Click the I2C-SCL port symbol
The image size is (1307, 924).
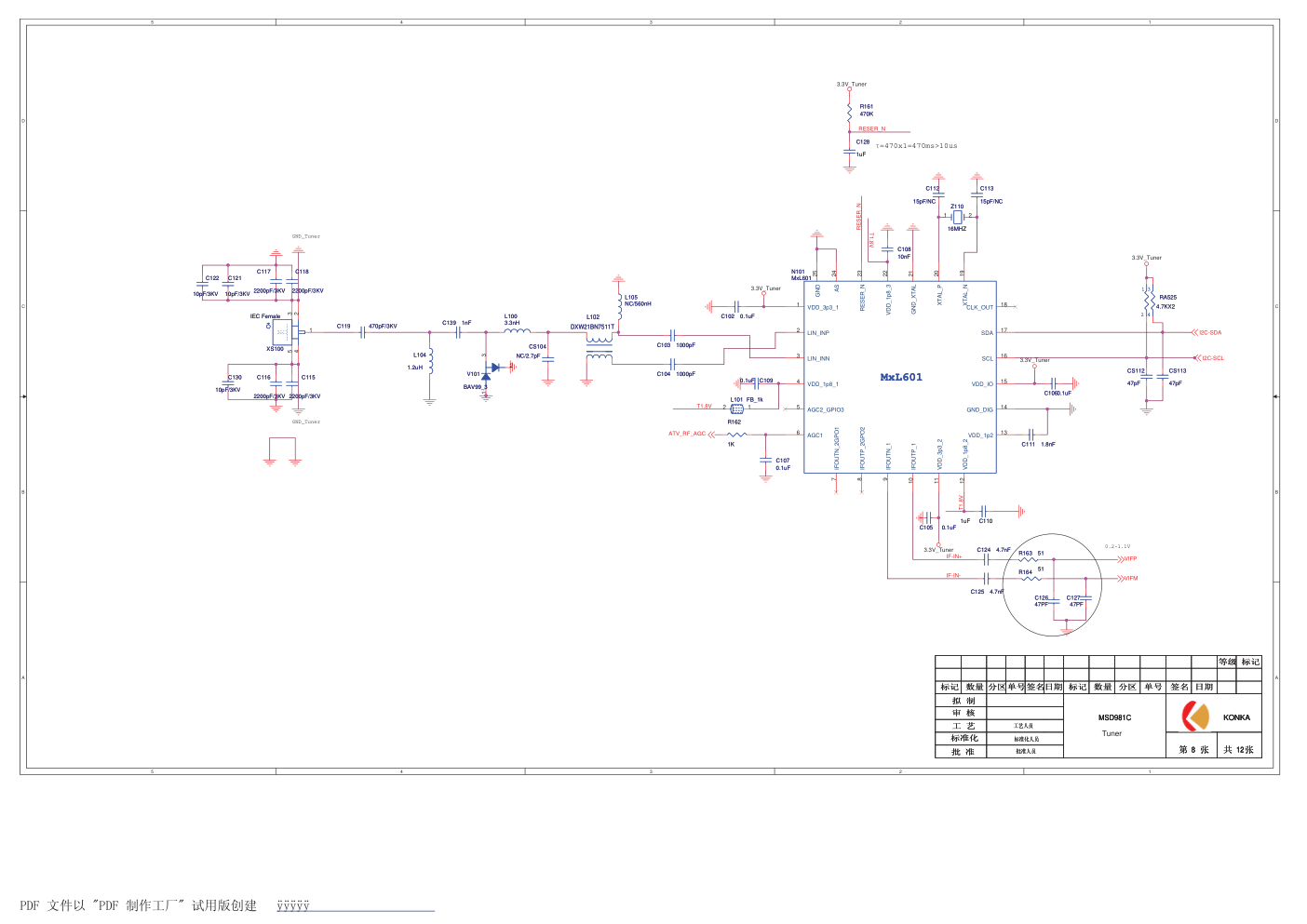(x=1208, y=358)
